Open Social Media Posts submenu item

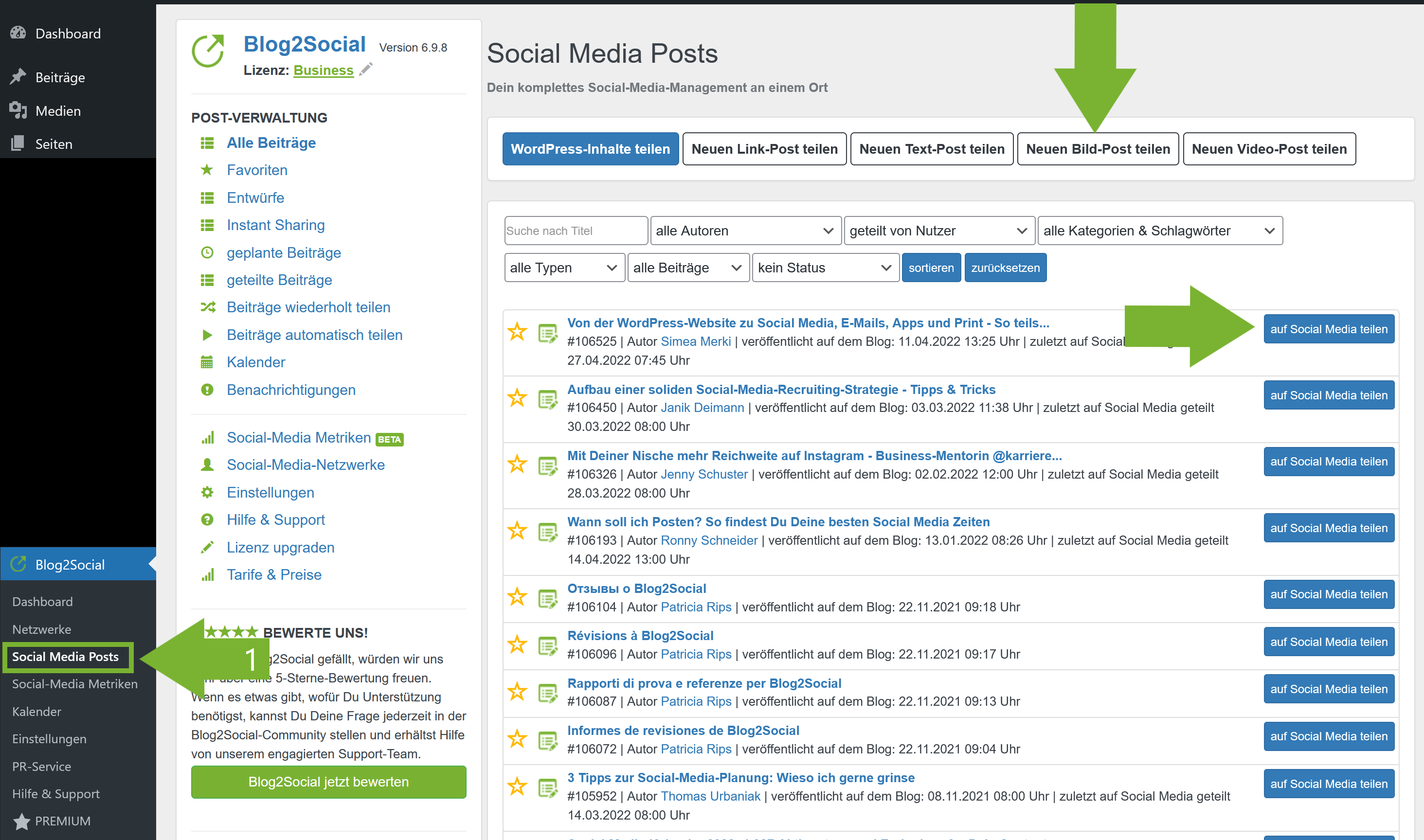[66, 657]
